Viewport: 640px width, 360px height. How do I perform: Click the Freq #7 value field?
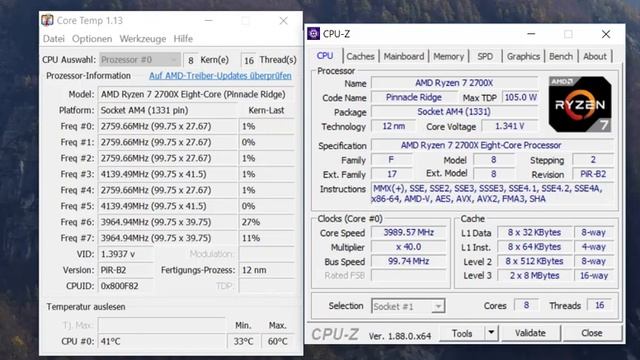pos(167,238)
